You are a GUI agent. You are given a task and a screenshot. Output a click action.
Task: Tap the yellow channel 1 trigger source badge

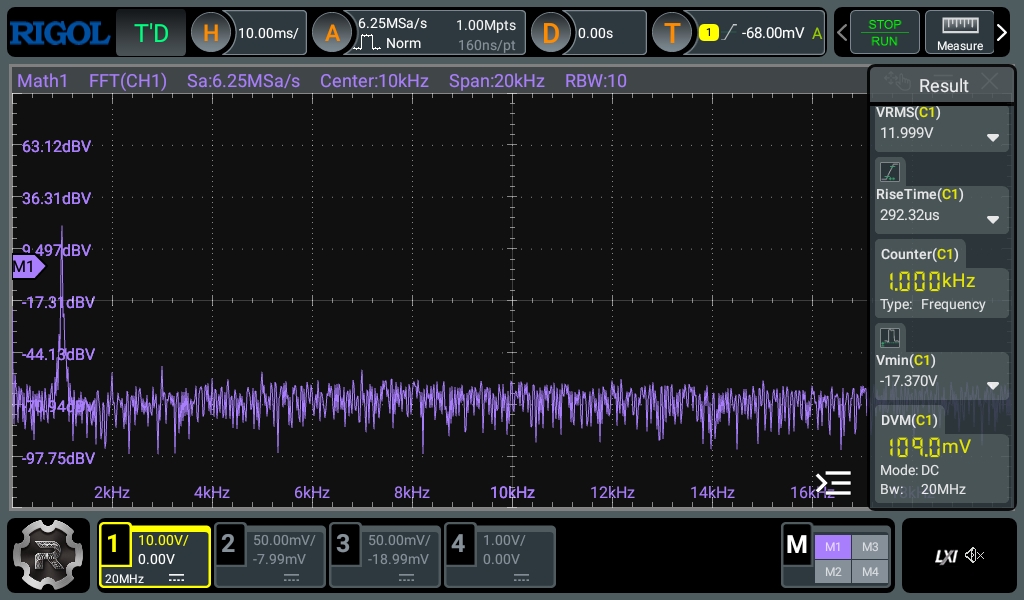point(709,32)
